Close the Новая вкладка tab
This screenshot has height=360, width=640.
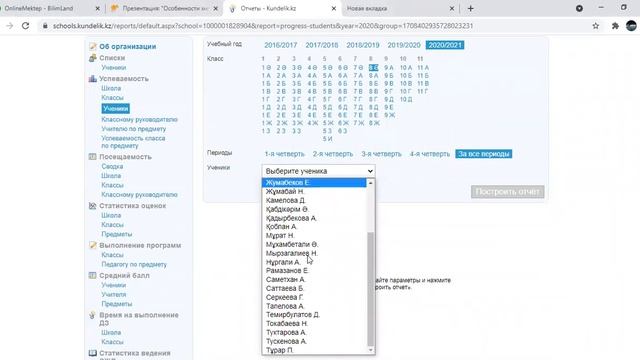452,9
